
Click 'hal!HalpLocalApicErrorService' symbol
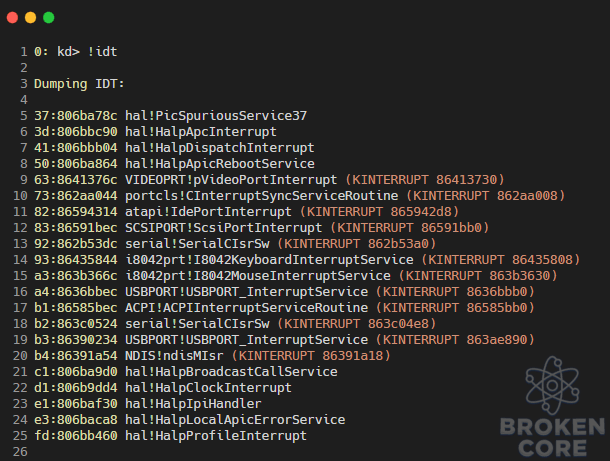(235, 420)
